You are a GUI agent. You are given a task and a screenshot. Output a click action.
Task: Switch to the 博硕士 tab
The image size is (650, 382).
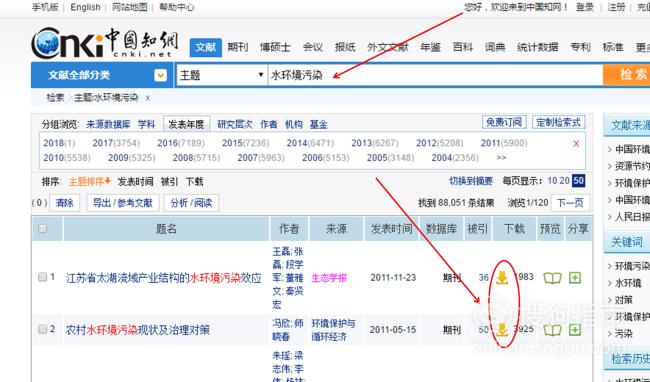275,47
